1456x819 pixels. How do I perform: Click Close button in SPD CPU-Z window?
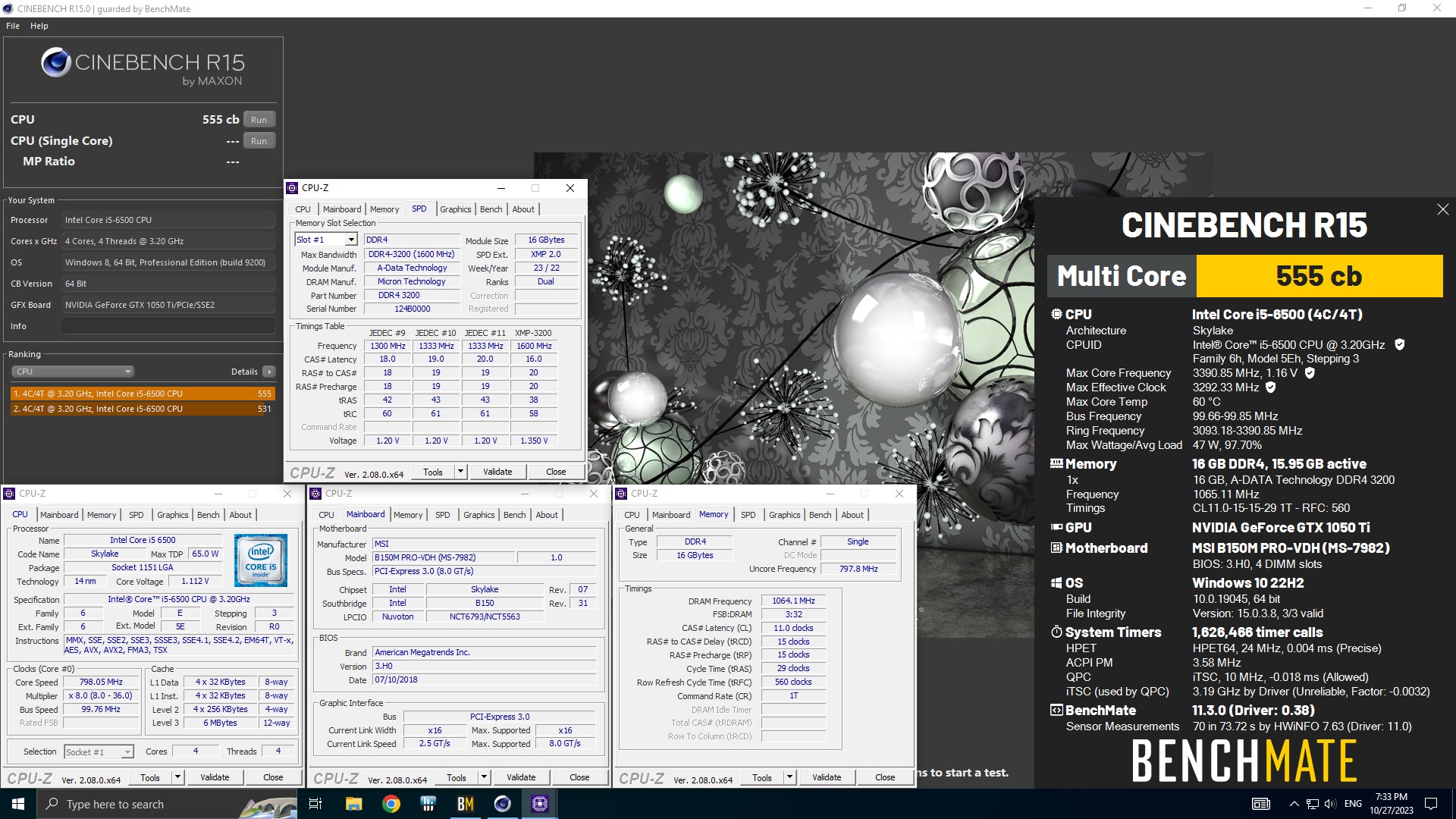[x=556, y=472]
